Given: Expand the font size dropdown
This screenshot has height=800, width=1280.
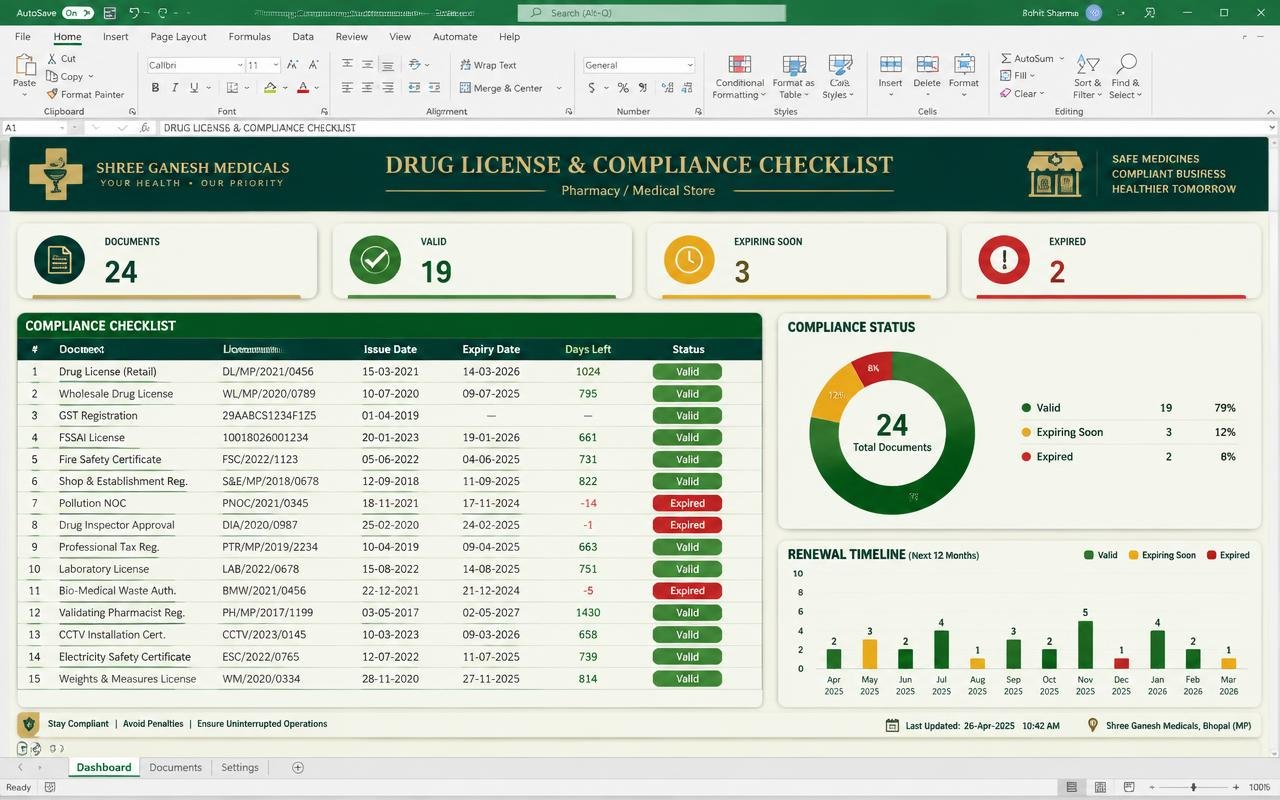Looking at the screenshot, I should (x=276, y=65).
